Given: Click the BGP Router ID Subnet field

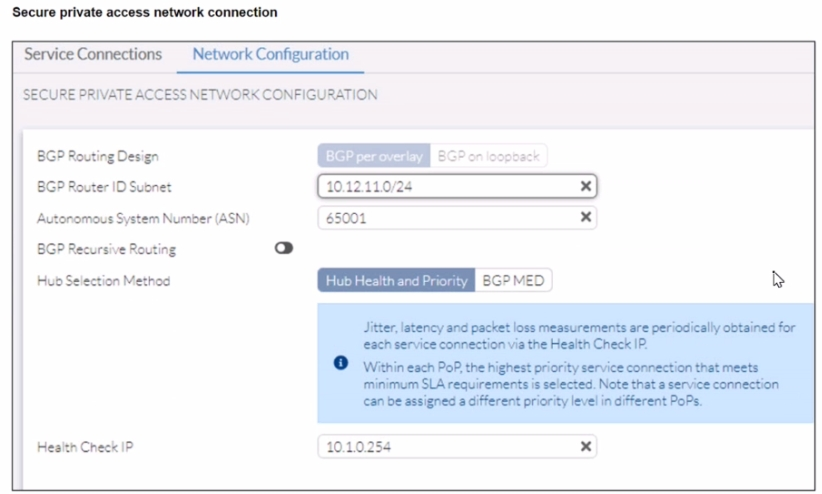Looking at the screenshot, I should point(445,186).
